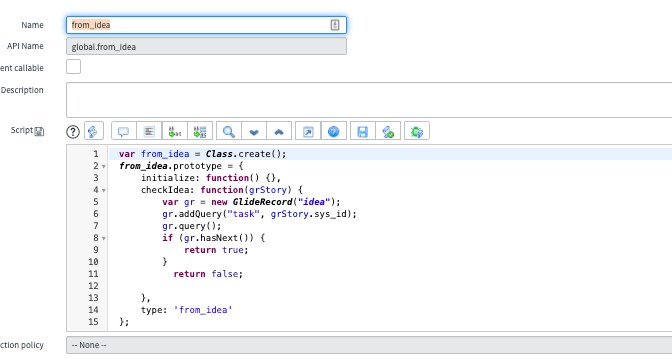Viewport: 672px width, 361px height.
Task: Click the full screen toggle arrow icon
Action: 308,131
